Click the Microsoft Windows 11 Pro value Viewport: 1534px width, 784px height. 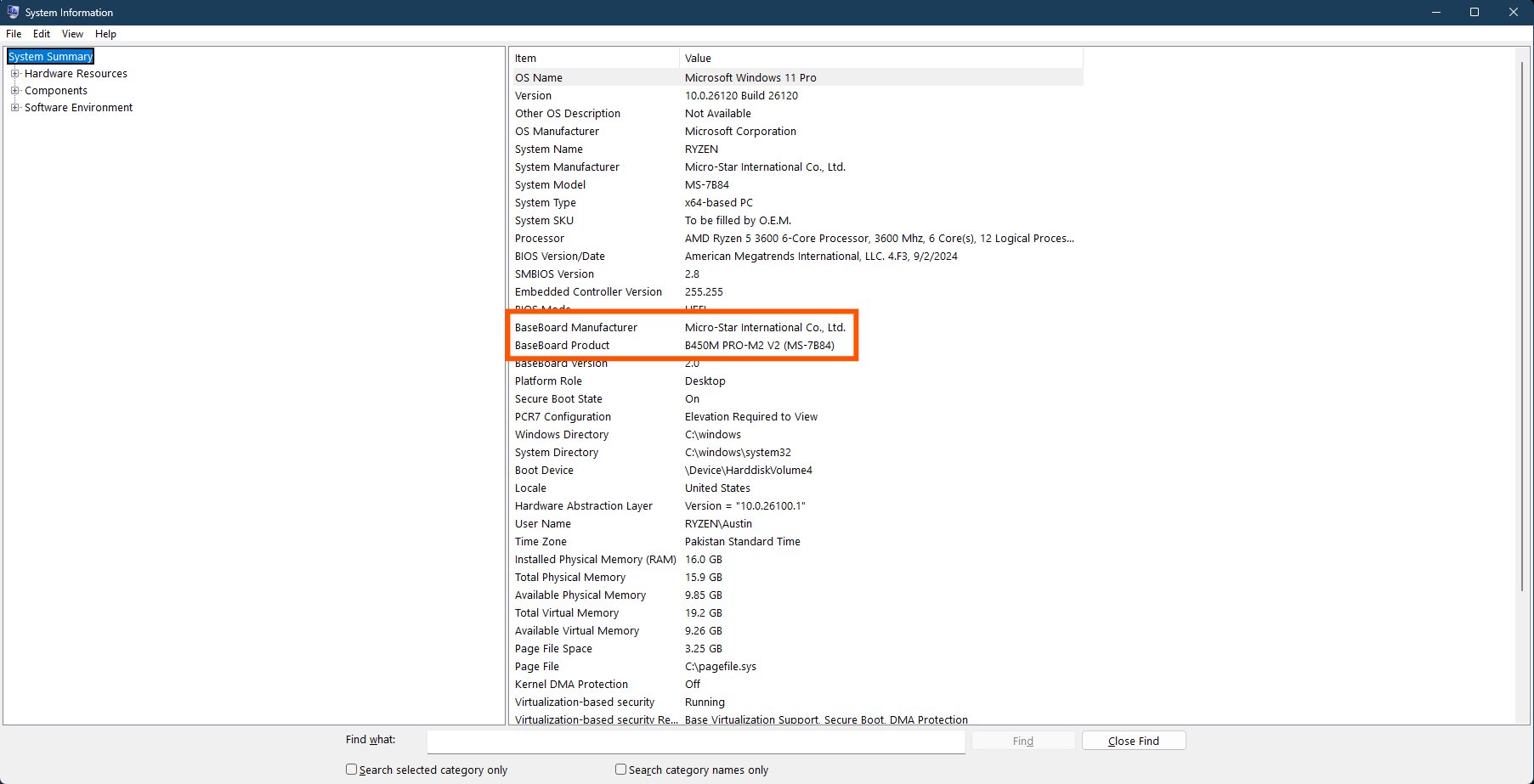point(750,77)
